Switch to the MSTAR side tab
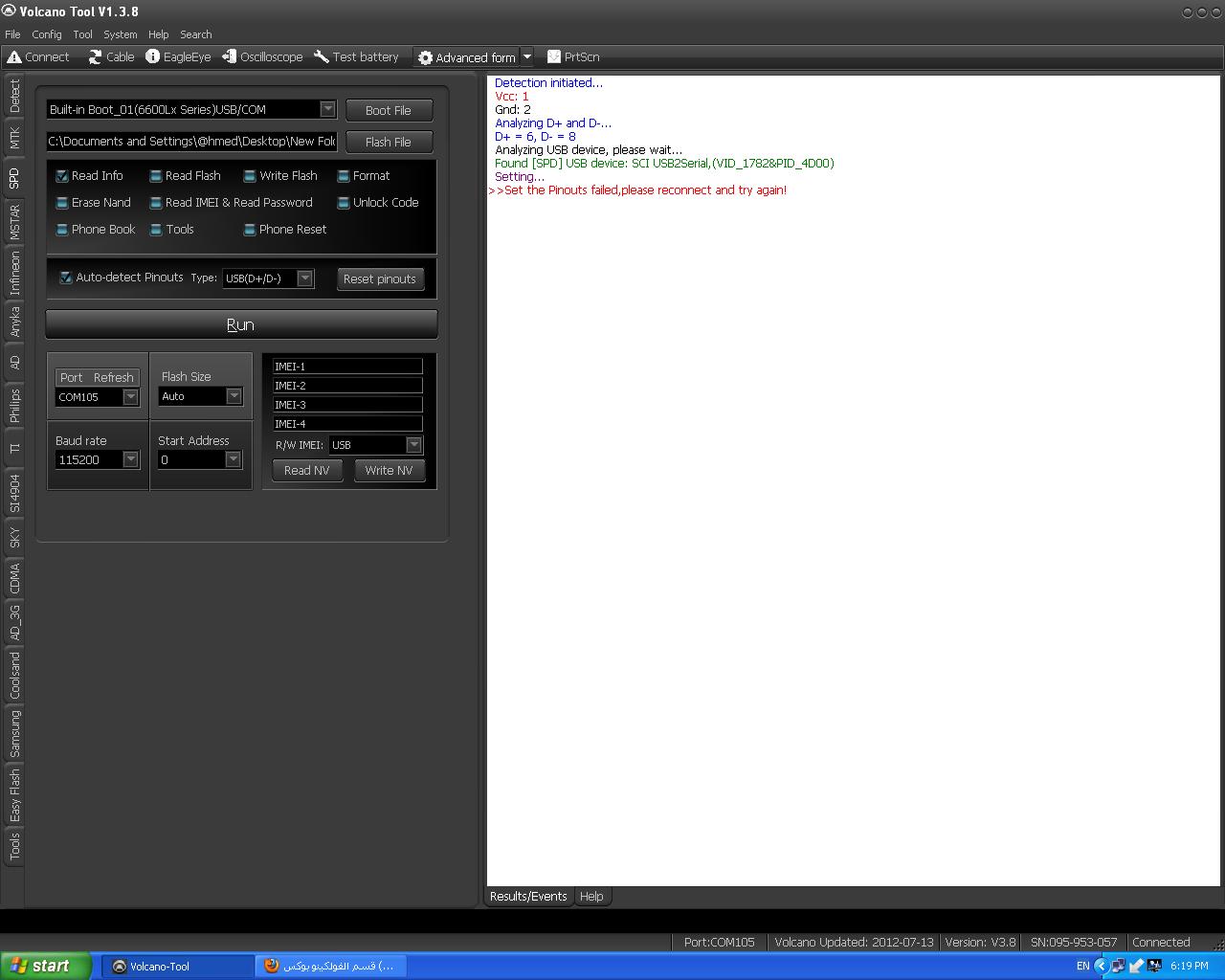The height and width of the screenshot is (980, 1225). coord(14,222)
